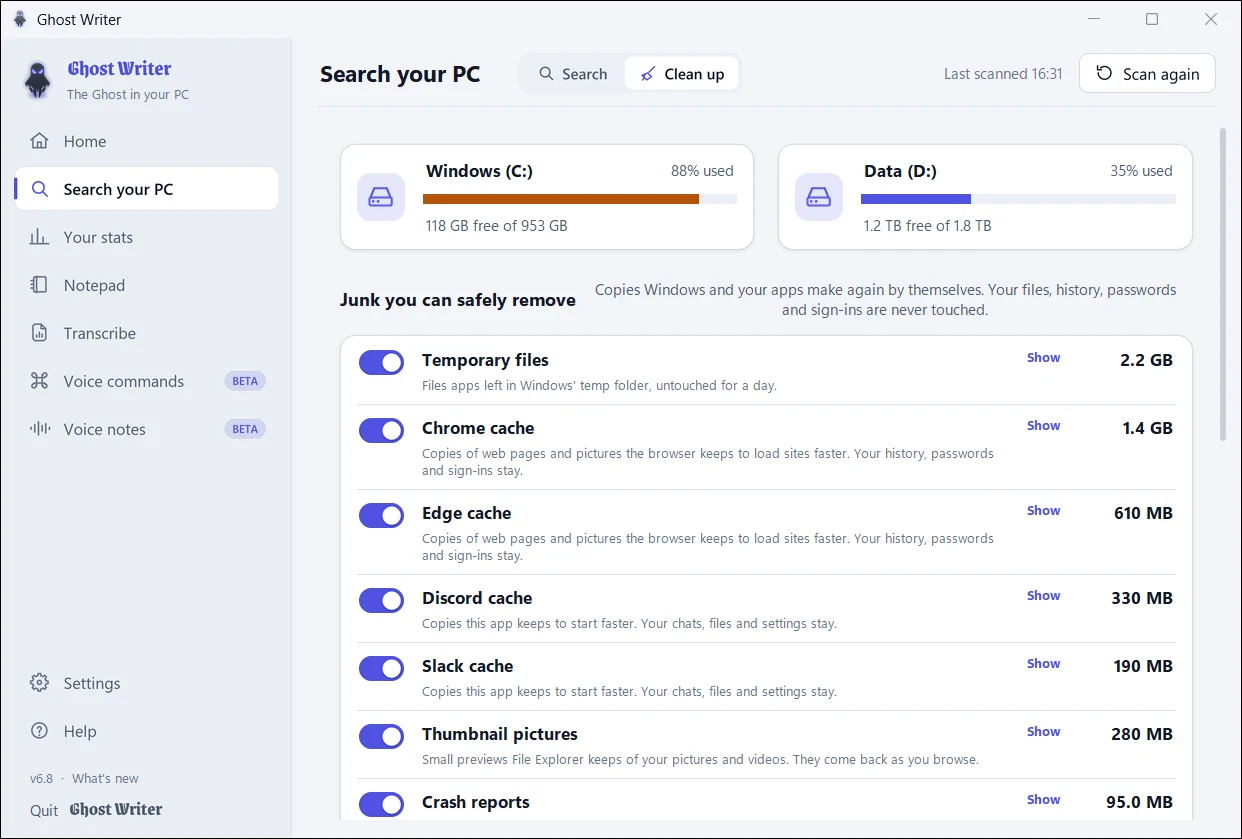The width and height of the screenshot is (1242, 839).
Task: Click the BETA badge beside Voice commands
Action: pyautogui.click(x=245, y=381)
